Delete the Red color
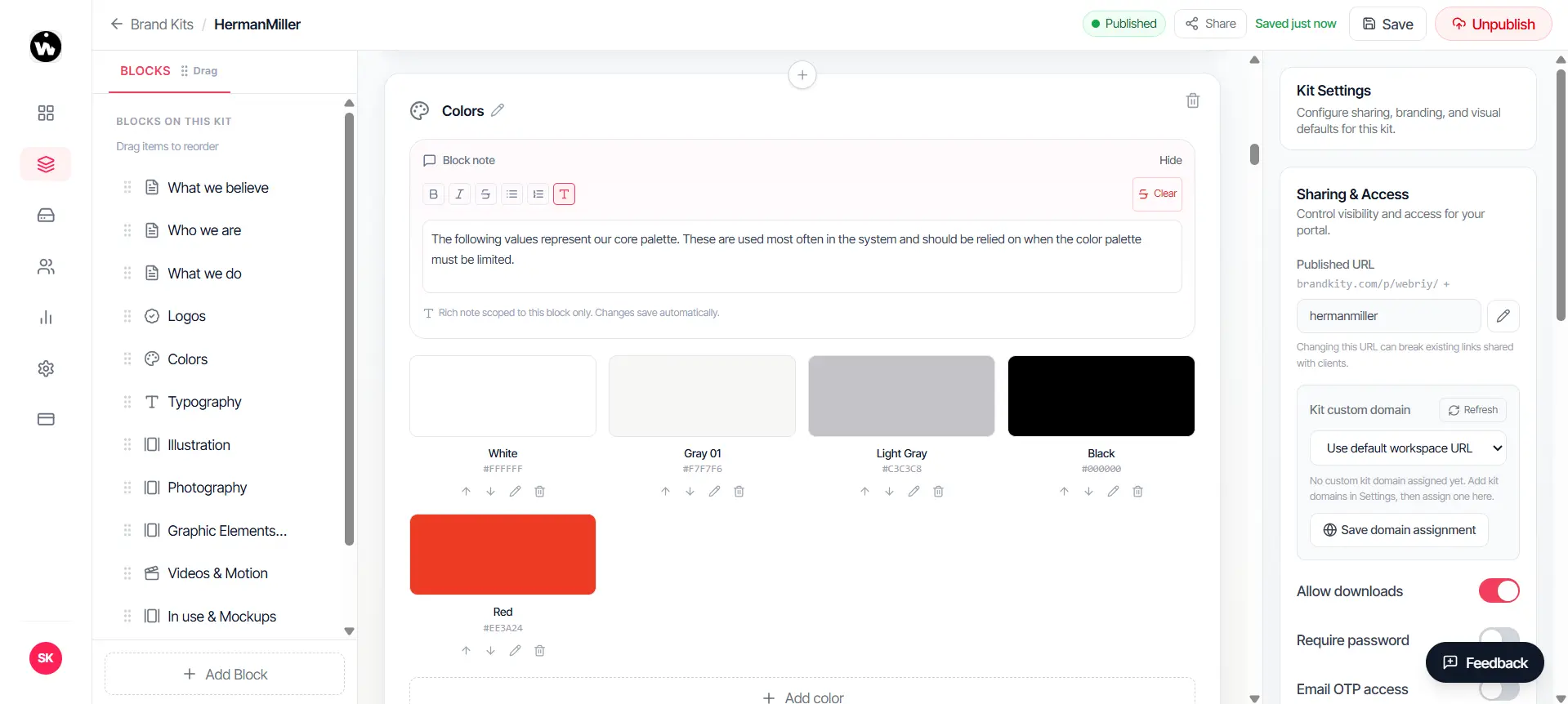Screen dimensions: 1568x704 click(539, 651)
